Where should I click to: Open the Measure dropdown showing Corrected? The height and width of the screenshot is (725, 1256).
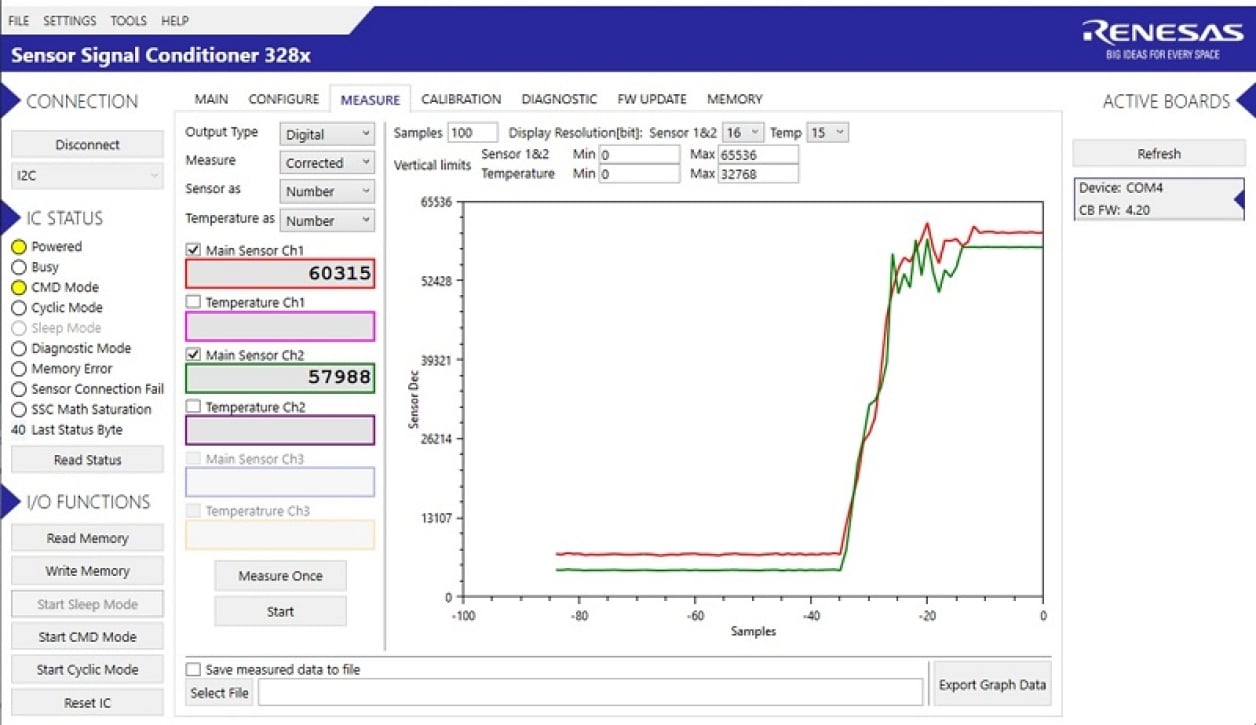pyautogui.click(x=326, y=162)
